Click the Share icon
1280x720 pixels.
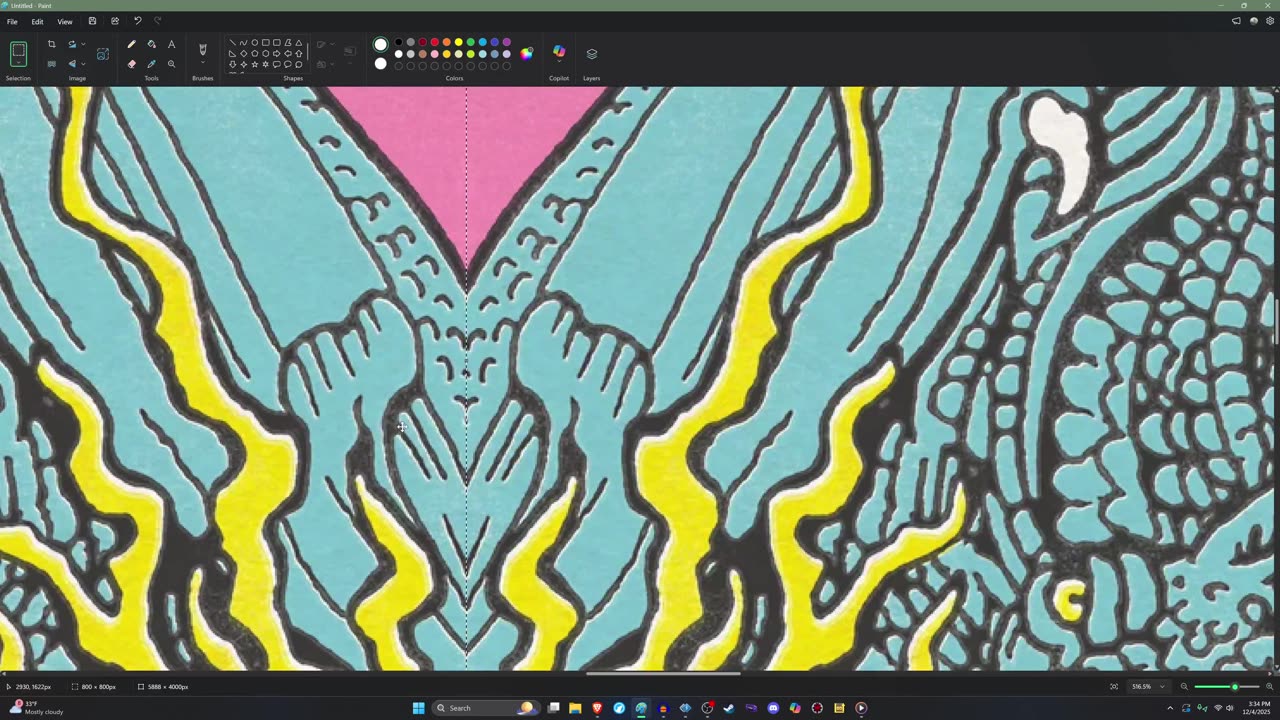[x=114, y=21]
